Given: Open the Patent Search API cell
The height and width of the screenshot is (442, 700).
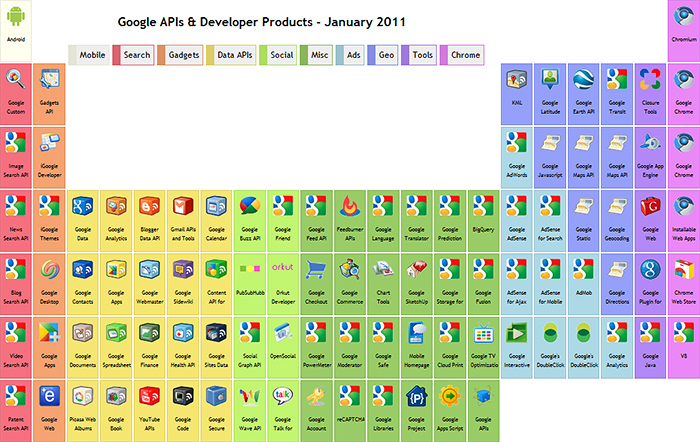Looking at the screenshot, I should click(x=16, y=411).
